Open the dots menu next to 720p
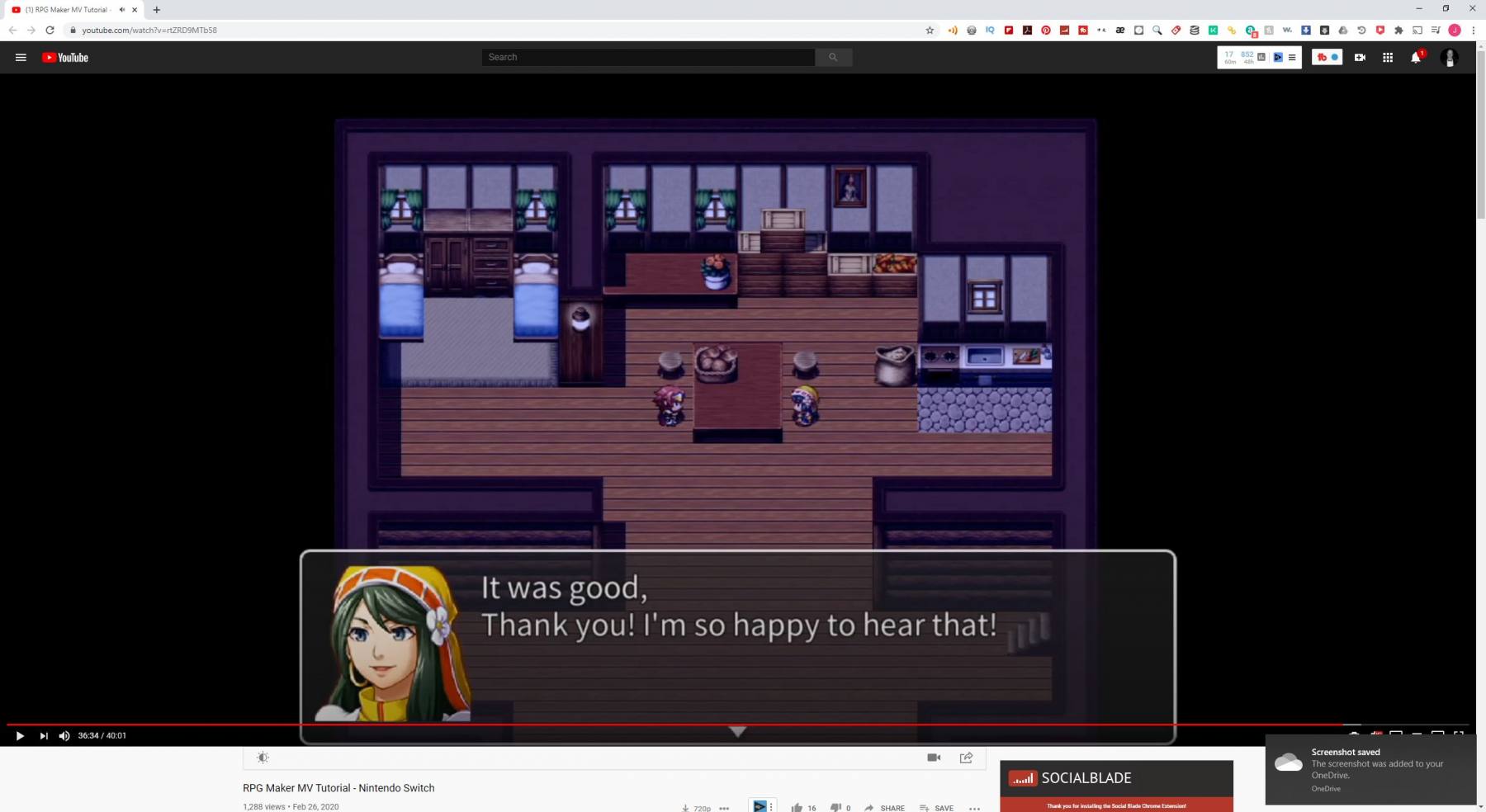Screen dimensions: 1486x812 [x=724, y=808]
